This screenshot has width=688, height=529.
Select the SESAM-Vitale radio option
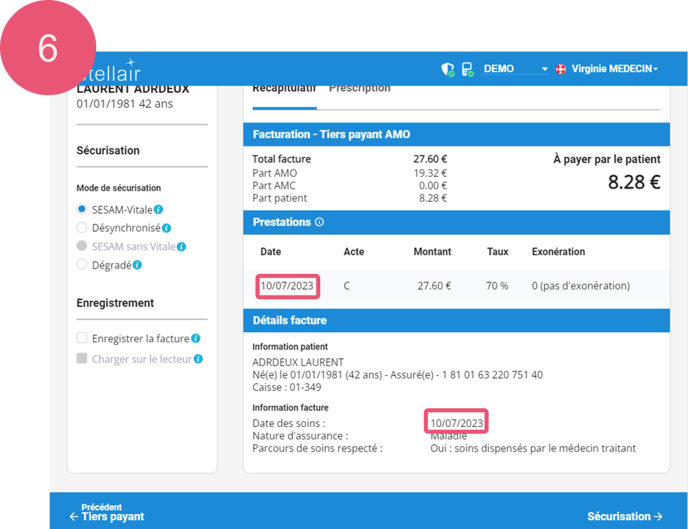click(82, 210)
